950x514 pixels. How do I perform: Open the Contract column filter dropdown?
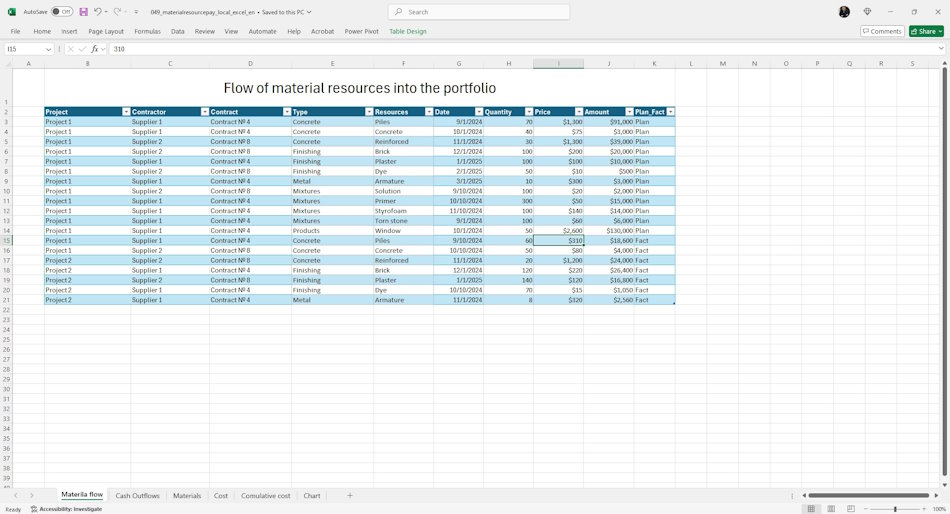point(287,112)
